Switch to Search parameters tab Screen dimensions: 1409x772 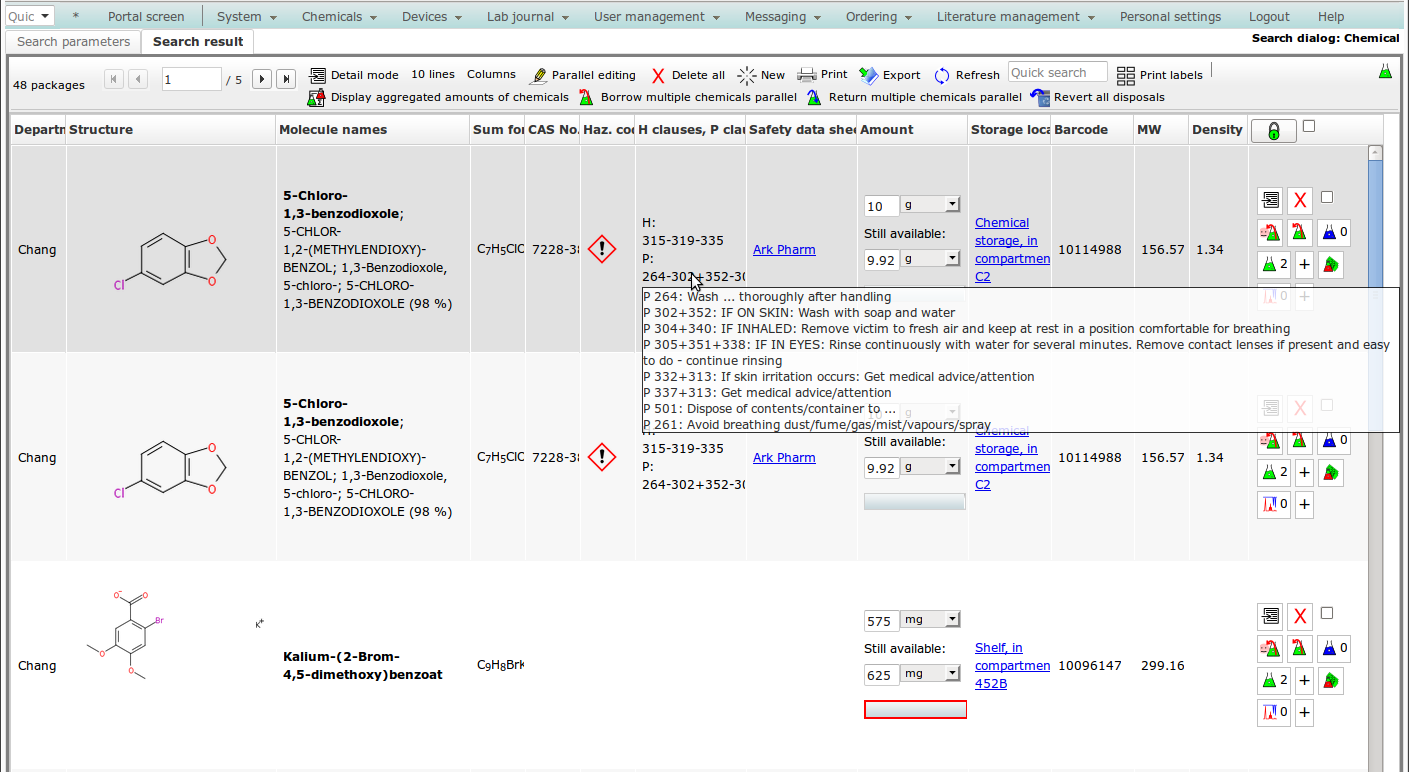[x=73, y=41]
